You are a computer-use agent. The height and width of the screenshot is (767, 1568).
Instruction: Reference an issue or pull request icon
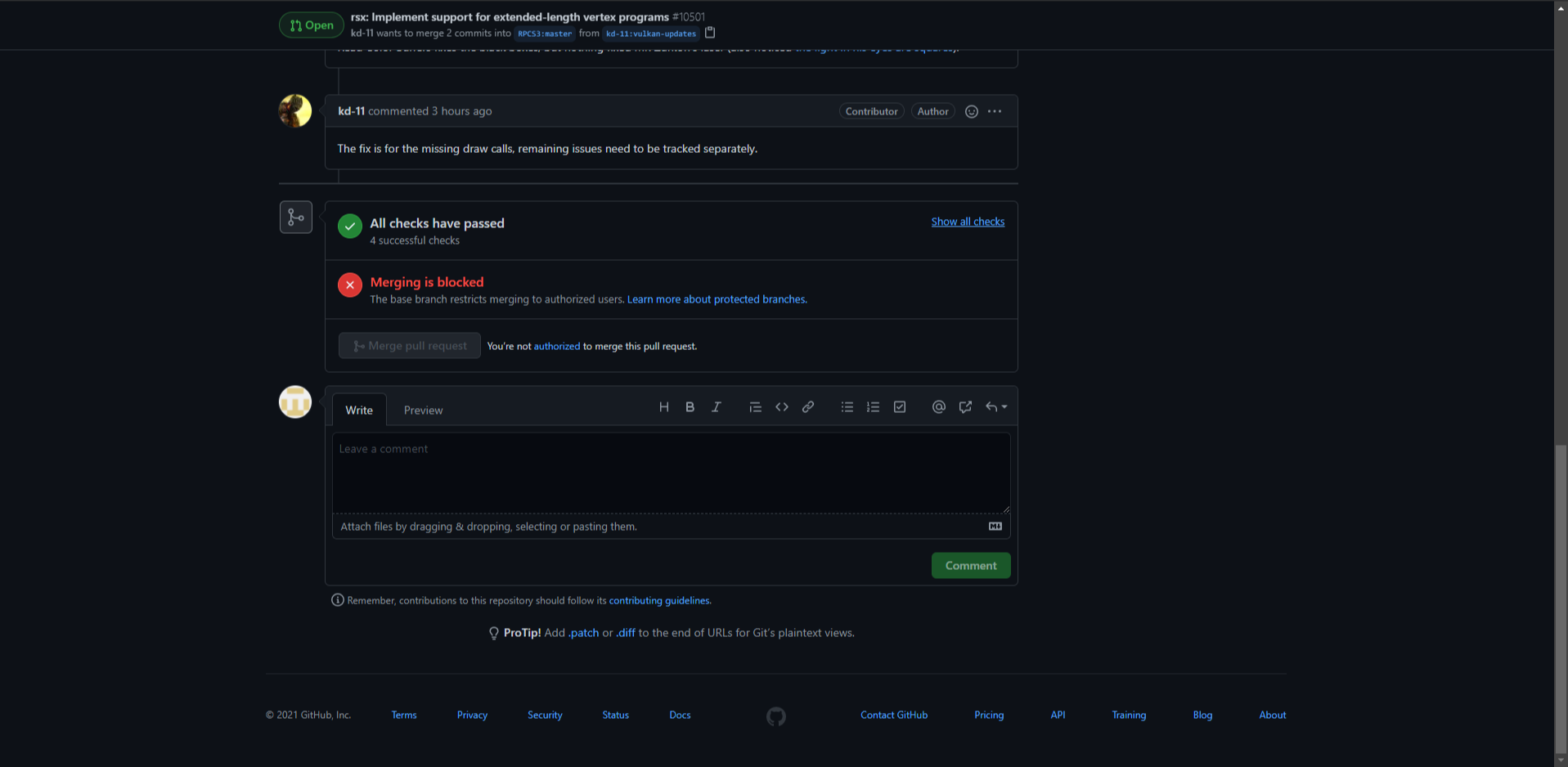(965, 407)
